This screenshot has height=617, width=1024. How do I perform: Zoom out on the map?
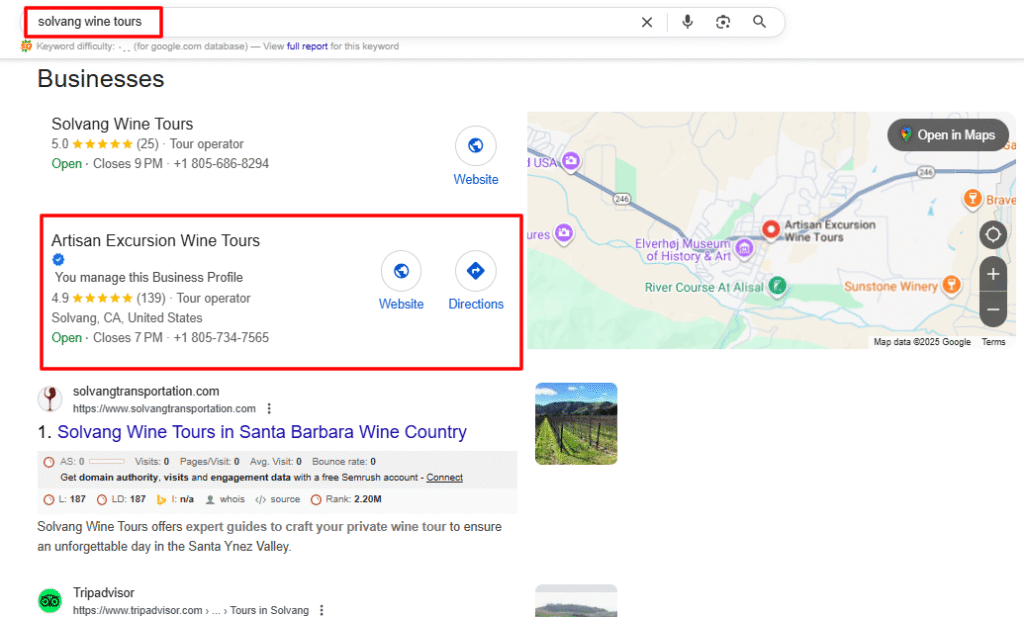coord(992,310)
